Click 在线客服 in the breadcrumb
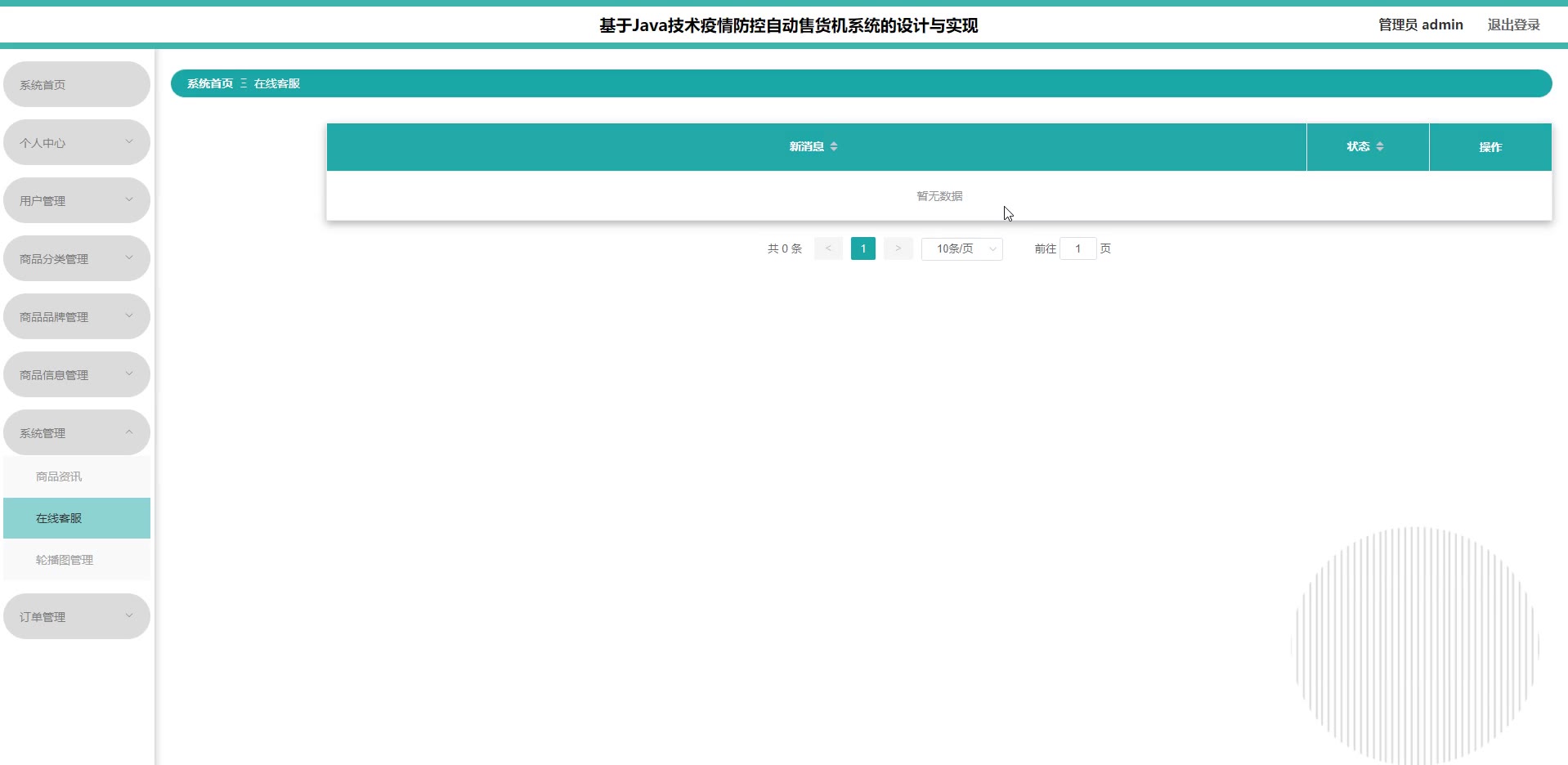Viewport: 1568px width, 765px height. (x=277, y=83)
